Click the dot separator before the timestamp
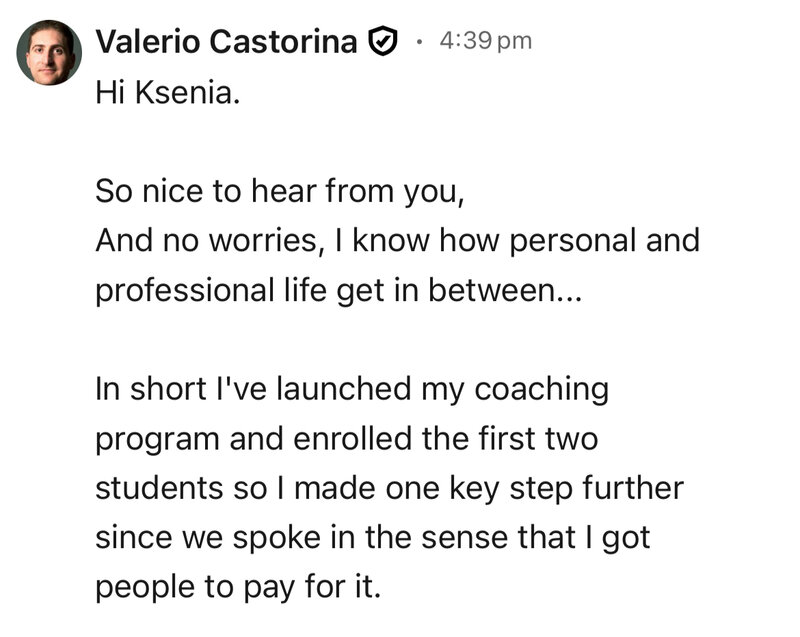 pyautogui.click(x=419, y=41)
